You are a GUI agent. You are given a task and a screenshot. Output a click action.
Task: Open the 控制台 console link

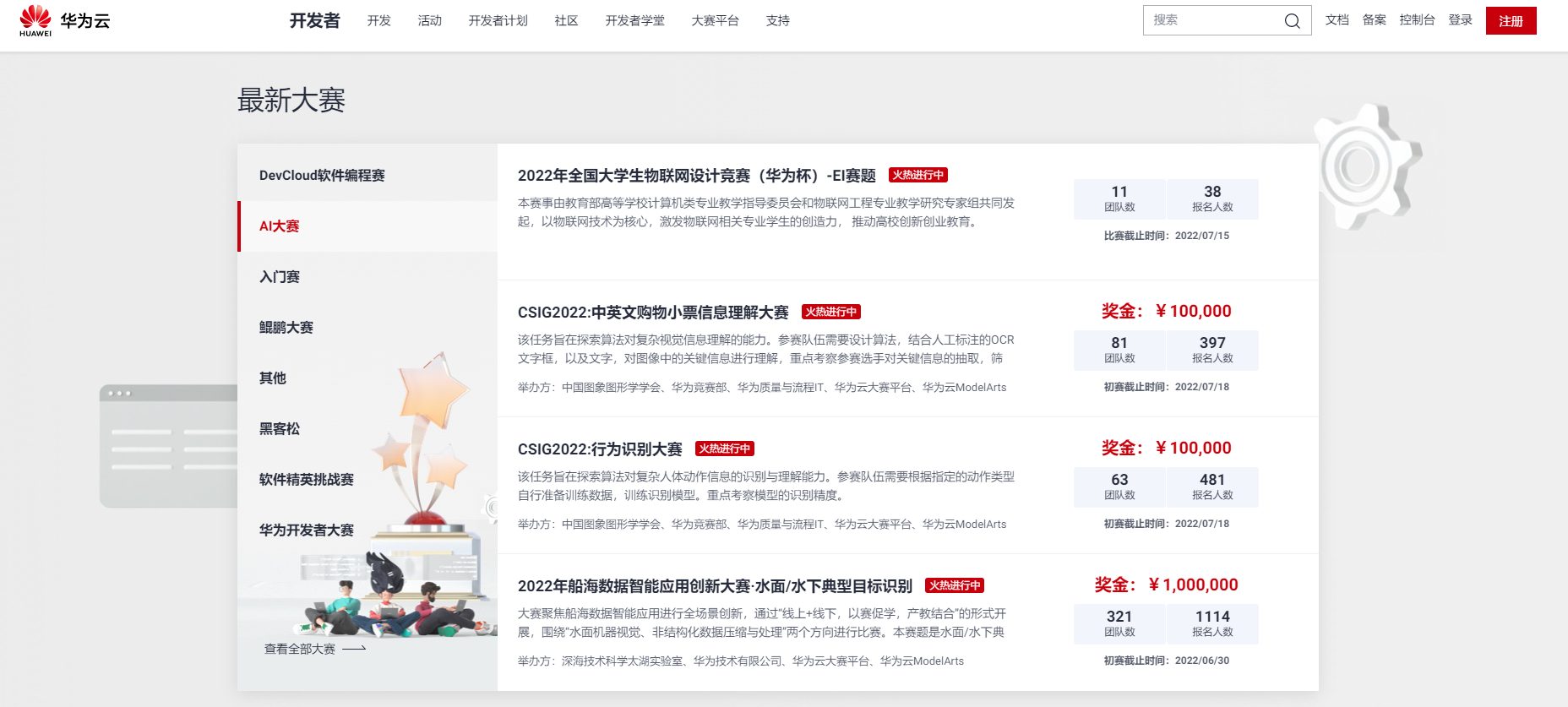pos(1418,19)
